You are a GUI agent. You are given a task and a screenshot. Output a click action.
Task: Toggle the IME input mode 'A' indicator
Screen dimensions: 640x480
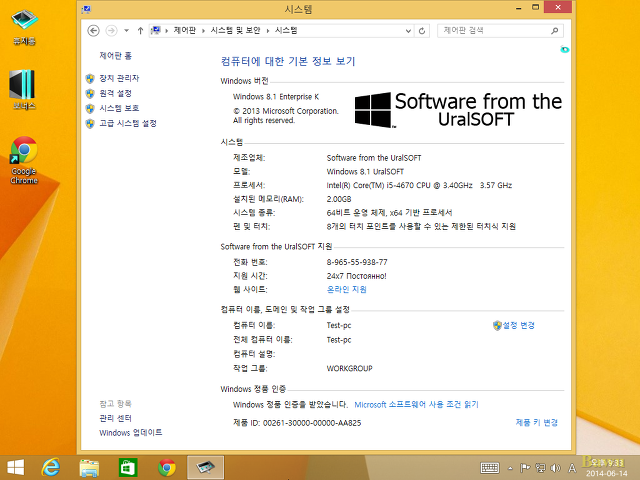pyautogui.click(x=572, y=468)
